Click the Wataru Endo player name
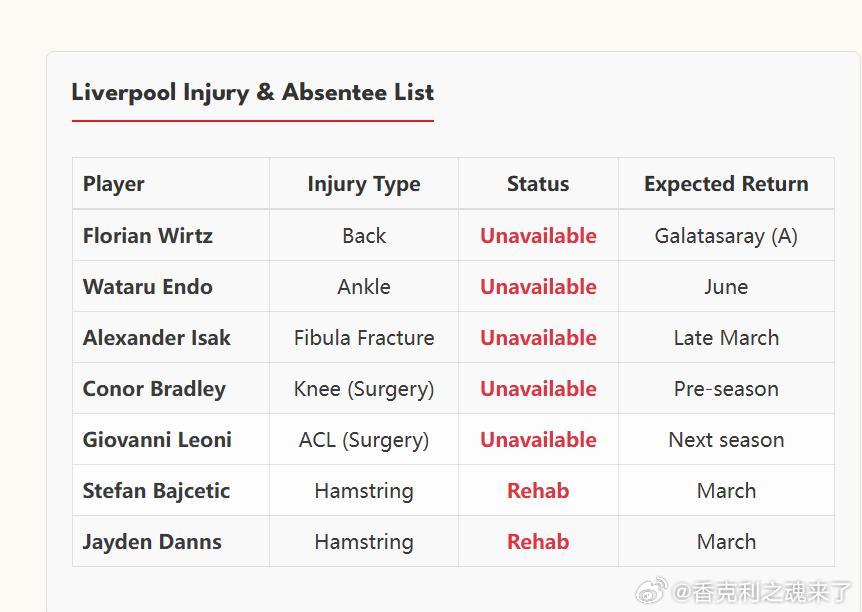Image resolution: width=862 pixels, height=612 pixels. 148,287
